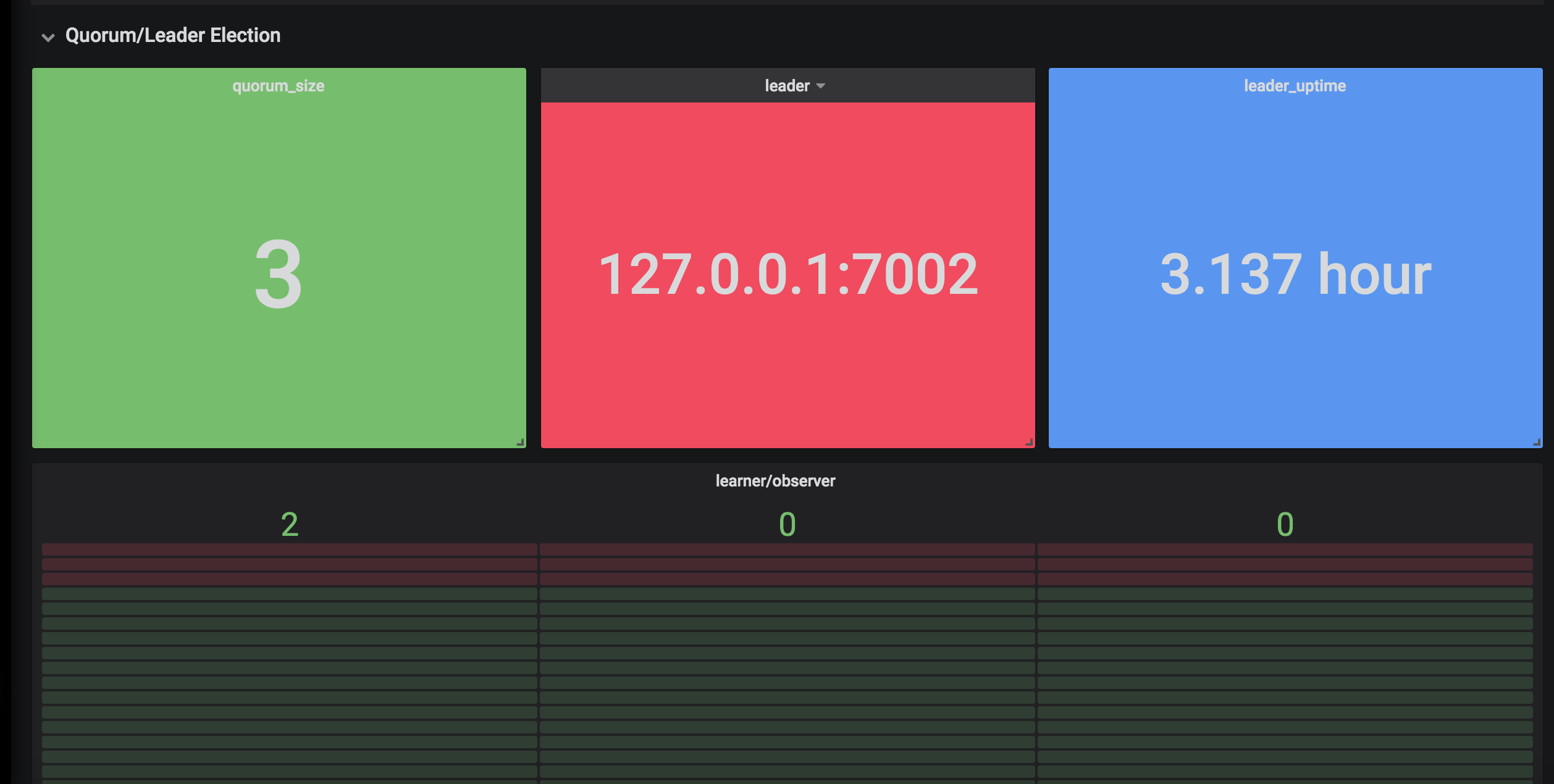Click the Quorum/Leader Election row title
This screenshot has height=784, width=1554.
coord(173,36)
